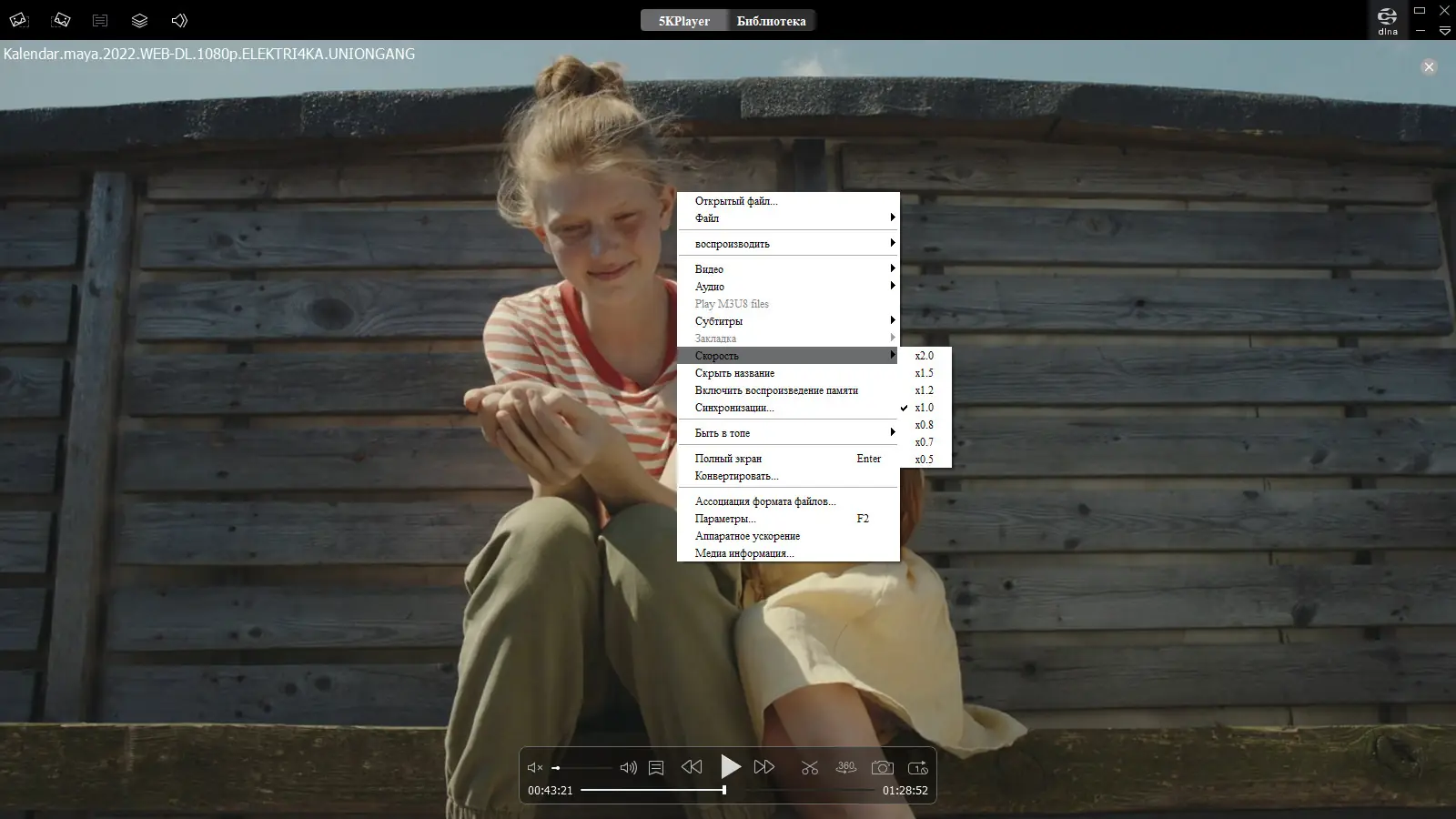
Task: Maximize the 5KPlayer window
Action: click(x=1420, y=10)
